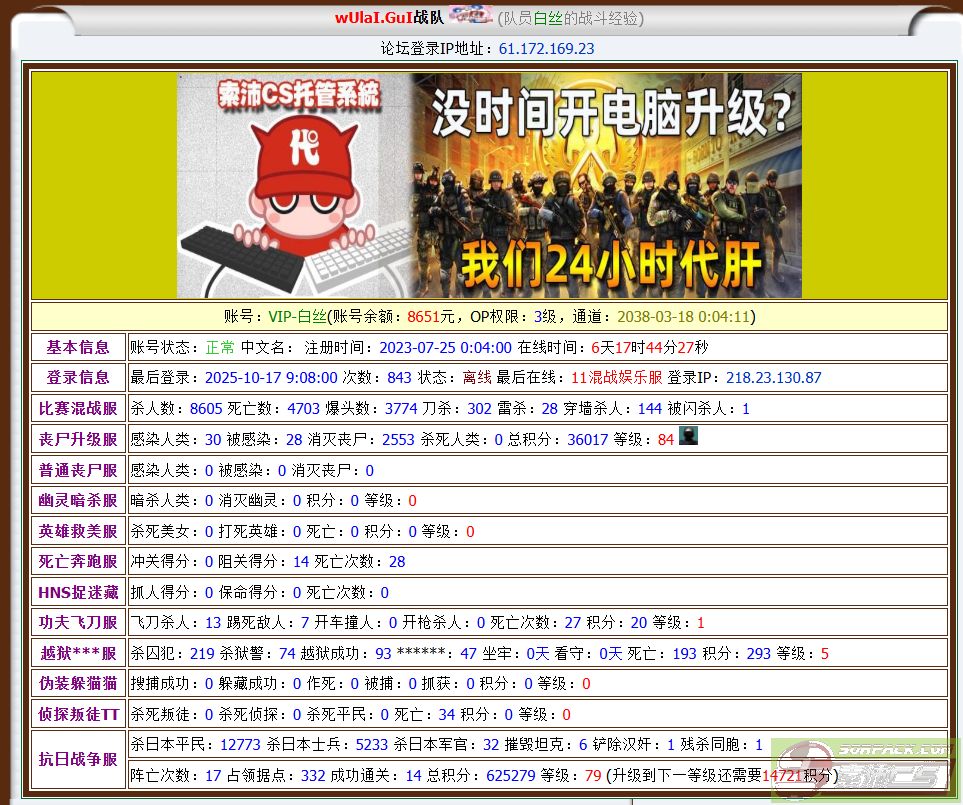Select the 登录信息 category label
Viewport: 963px width, 805px height.
[x=78, y=377]
